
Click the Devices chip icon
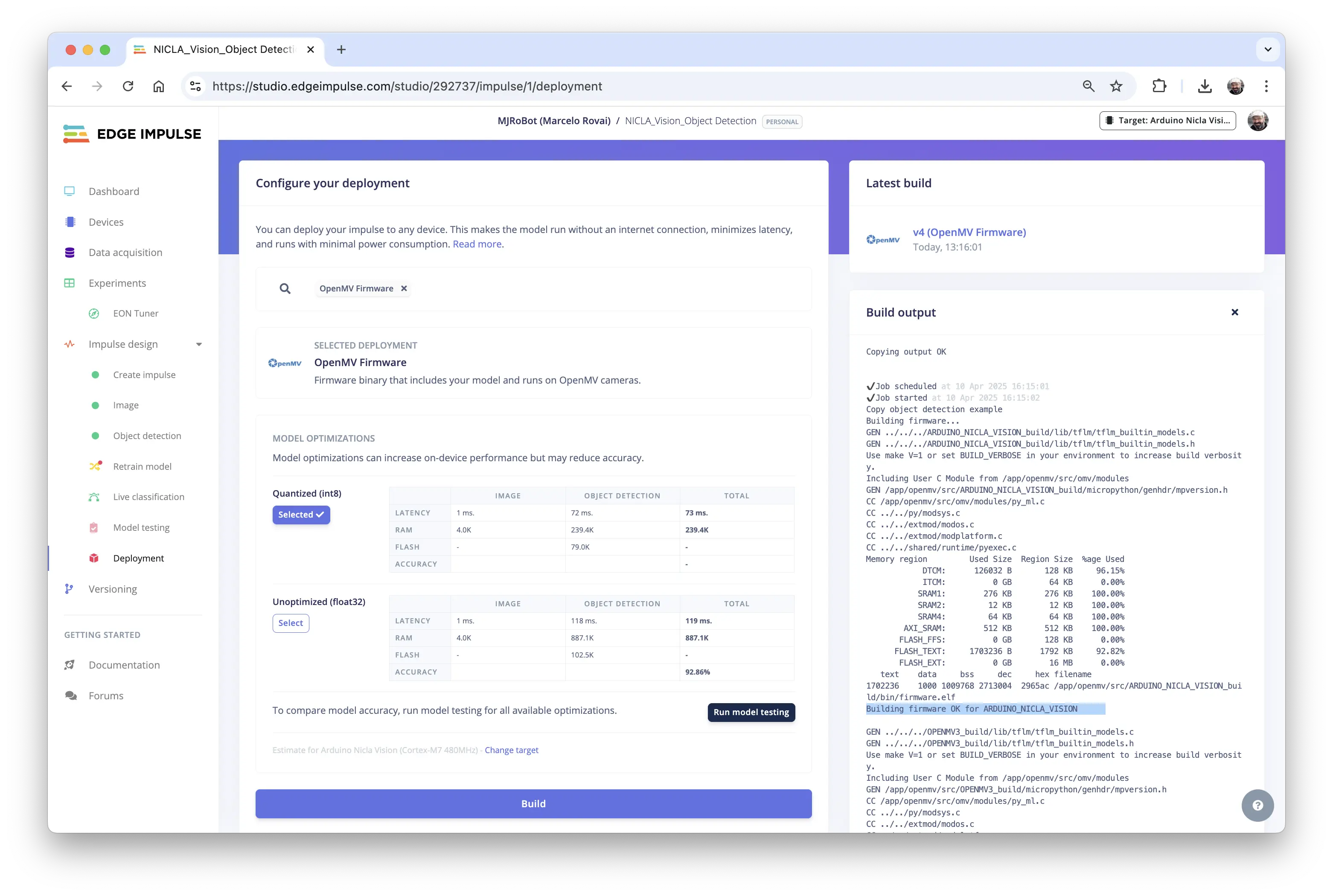70,222
